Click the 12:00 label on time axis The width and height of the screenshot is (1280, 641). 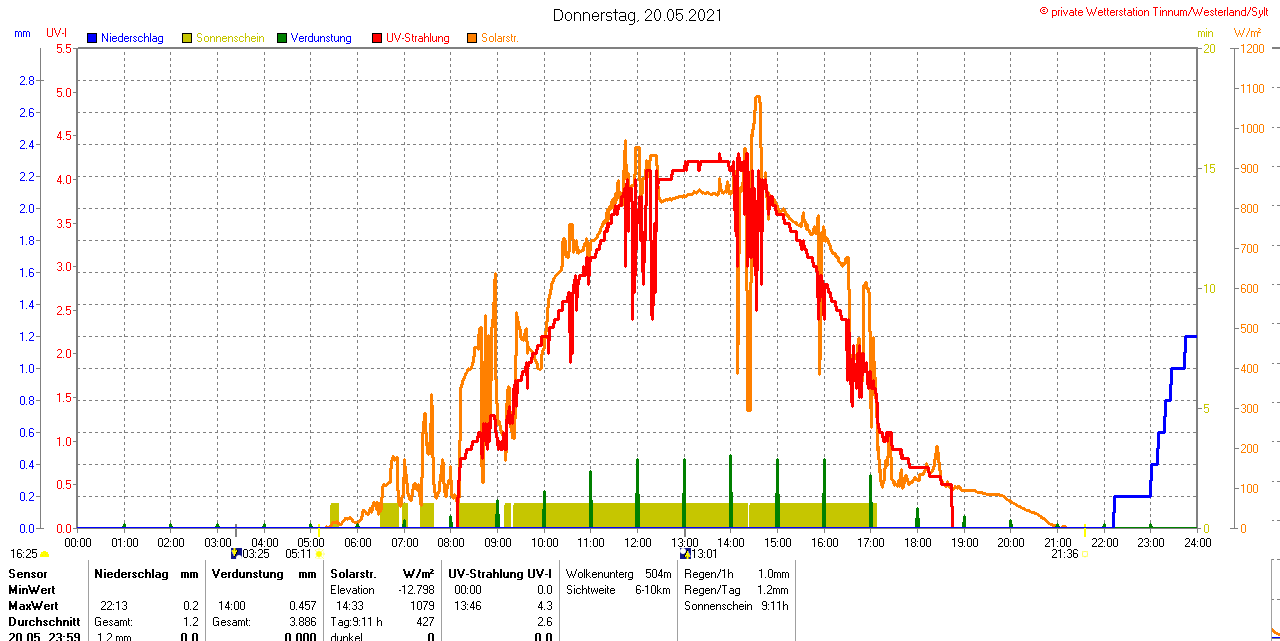click(637, 542)
